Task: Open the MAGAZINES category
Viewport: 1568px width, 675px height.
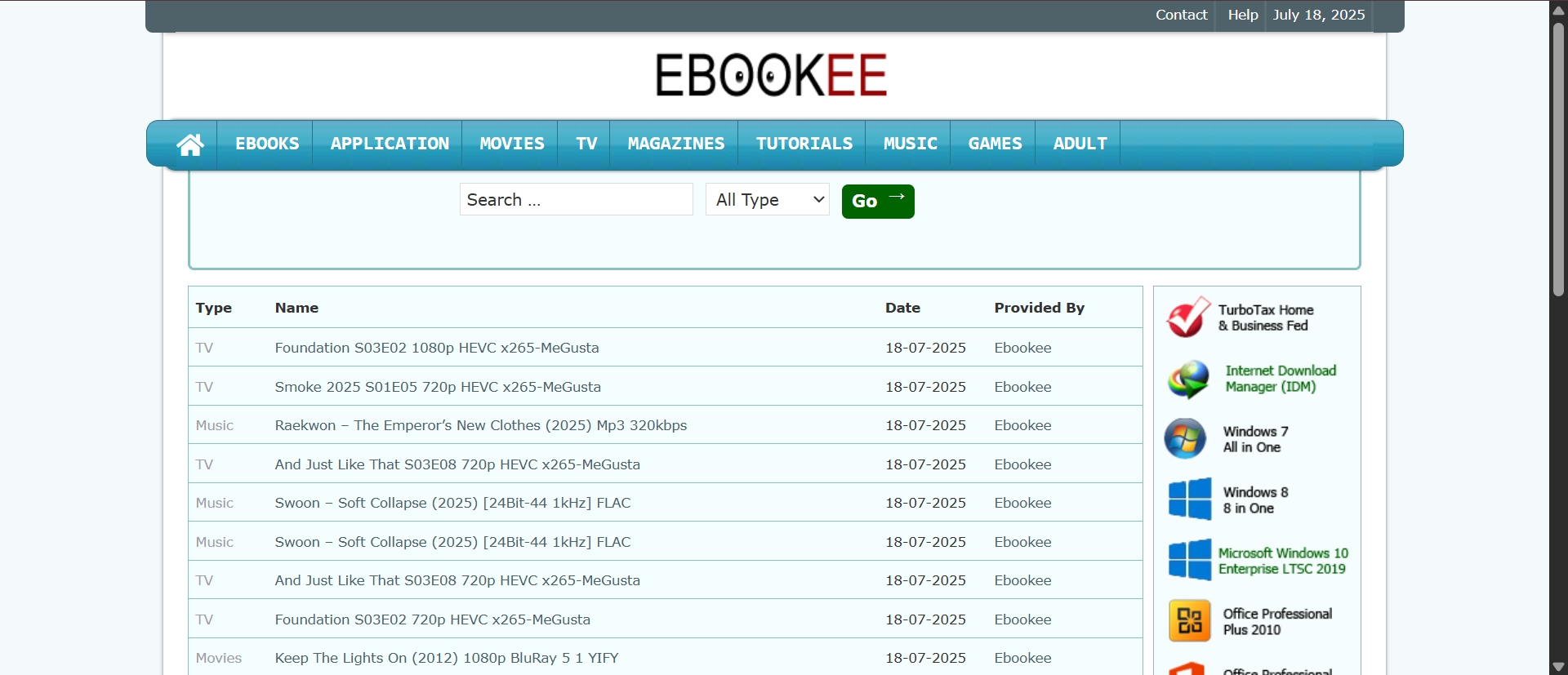Action: tap(676, 144)
